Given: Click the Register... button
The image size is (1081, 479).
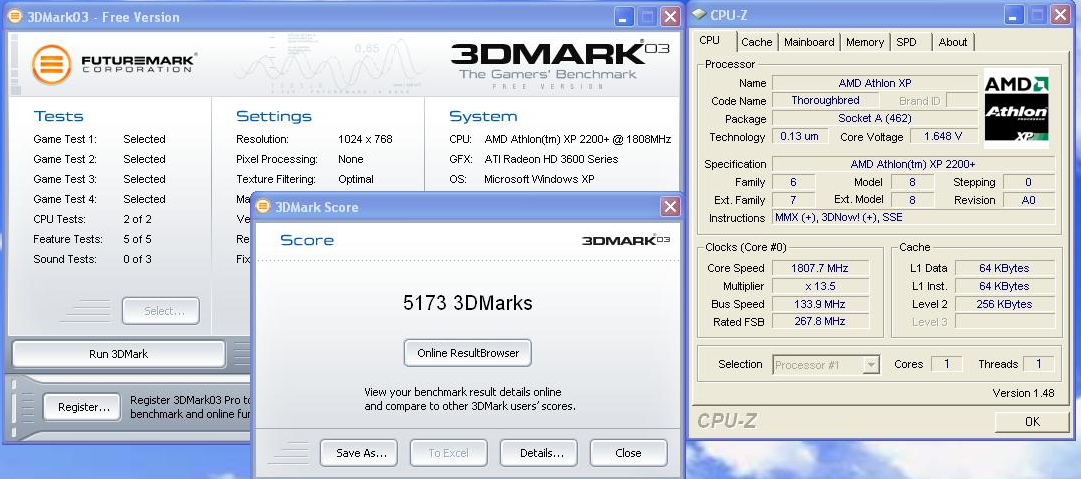Looking at the screenshot, I should click(83, 407).
